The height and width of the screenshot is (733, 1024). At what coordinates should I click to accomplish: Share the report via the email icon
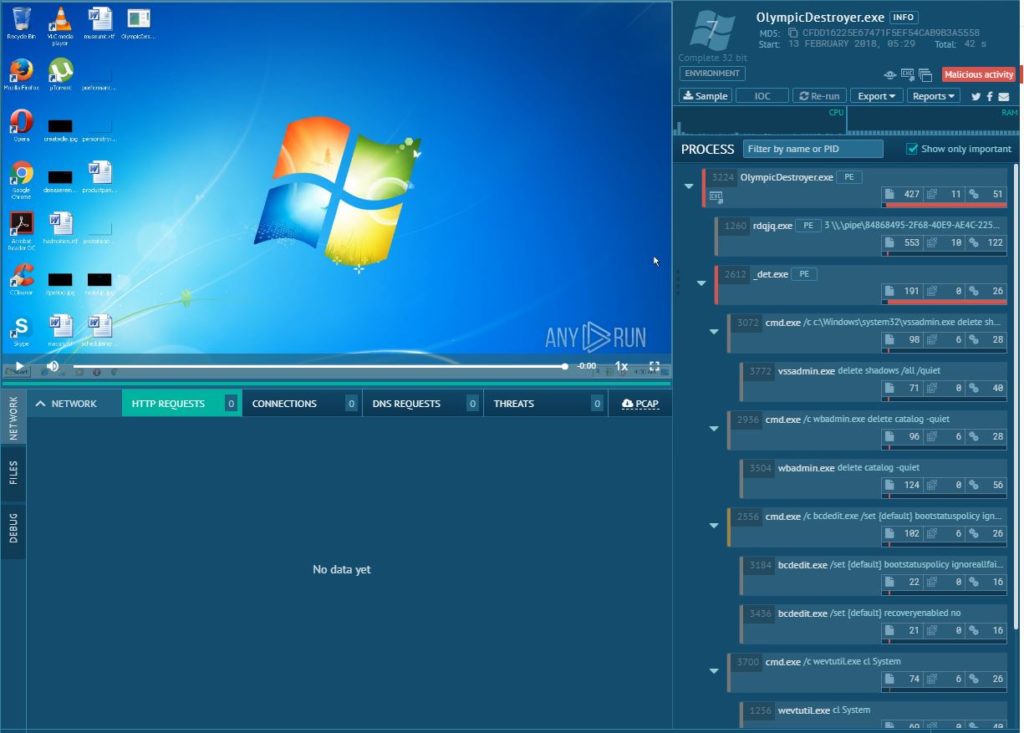1004,96
